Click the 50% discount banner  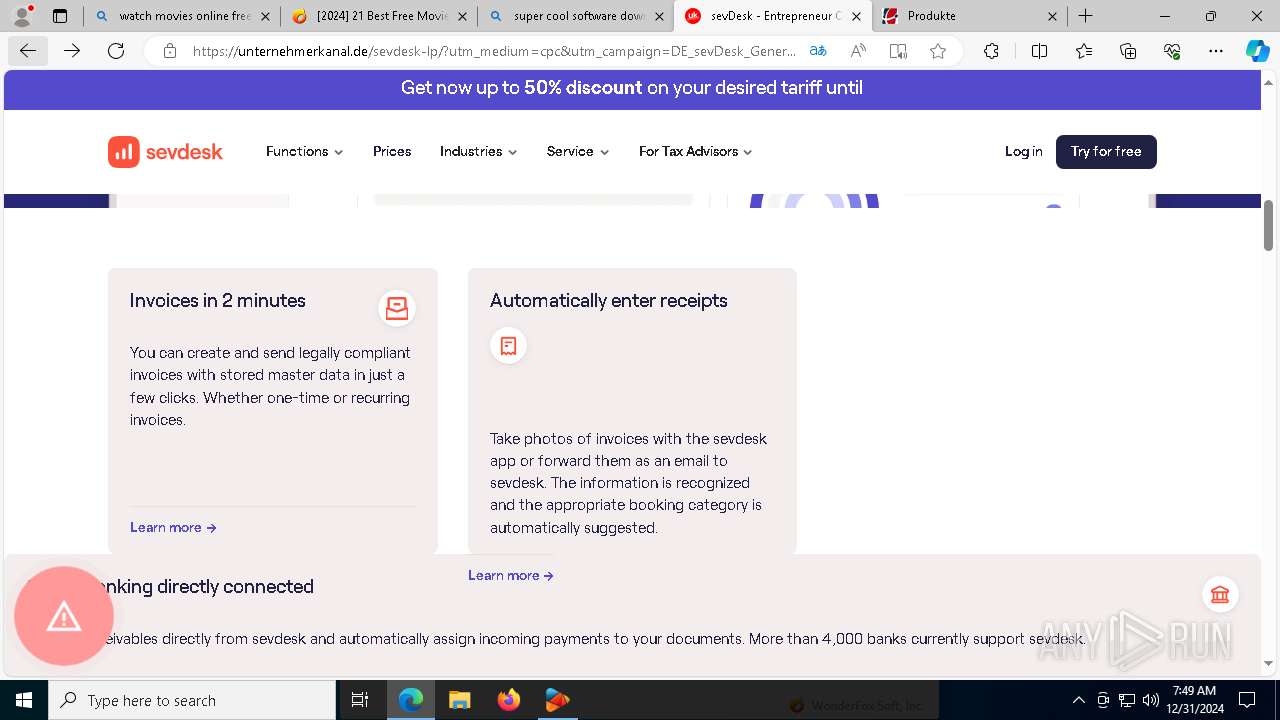click(x=632, y=88)
